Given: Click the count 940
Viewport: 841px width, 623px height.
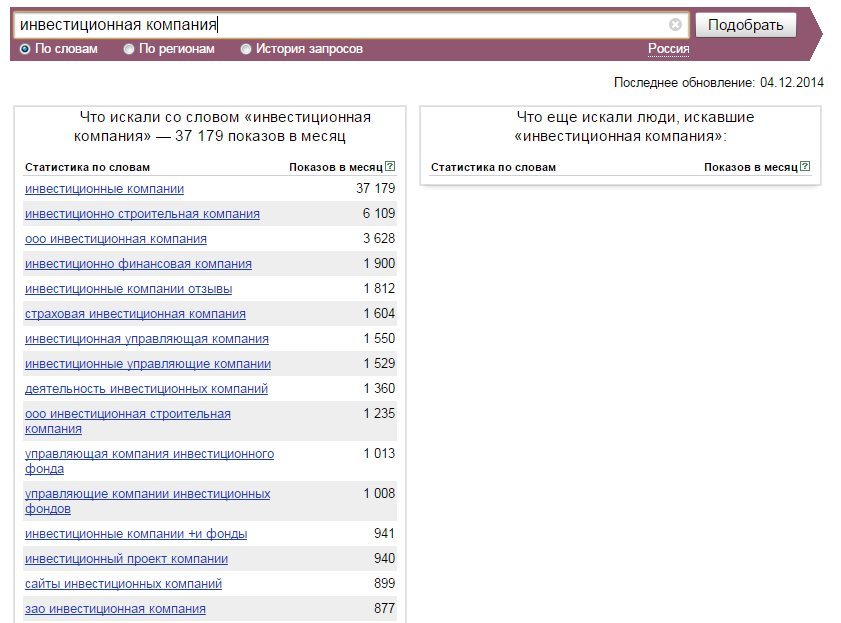Looking at the screenshot, I should click(385, 559).
